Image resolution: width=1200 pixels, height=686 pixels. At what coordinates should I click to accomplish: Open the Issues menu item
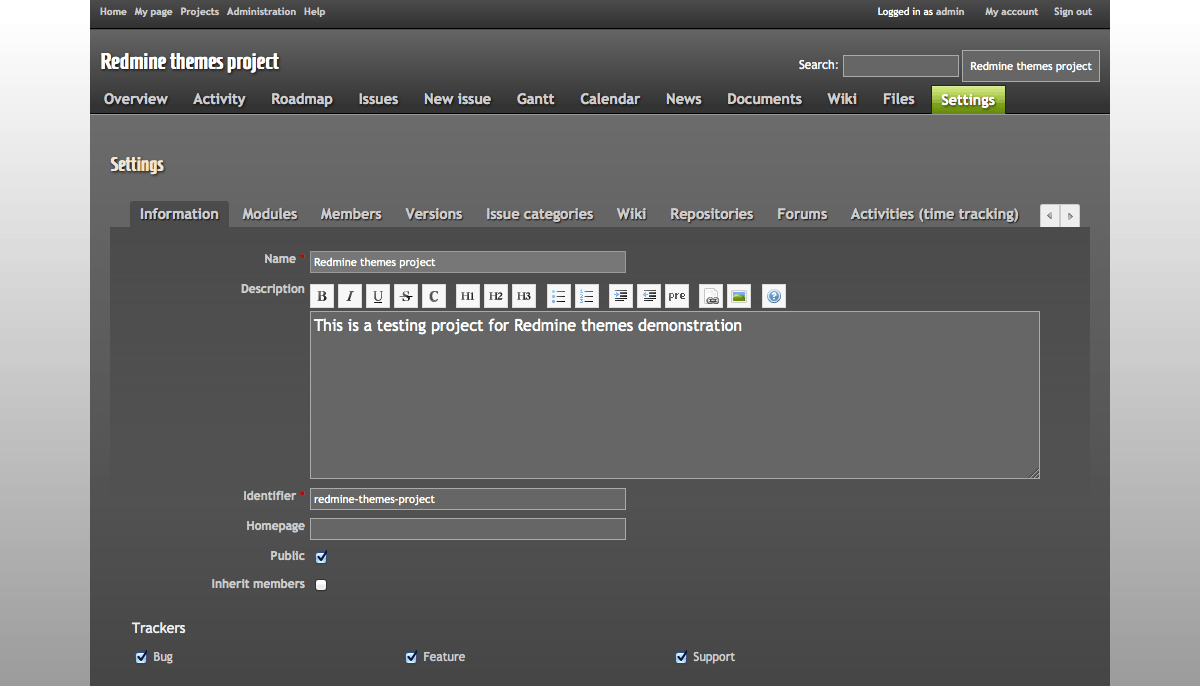coord(379,99)
